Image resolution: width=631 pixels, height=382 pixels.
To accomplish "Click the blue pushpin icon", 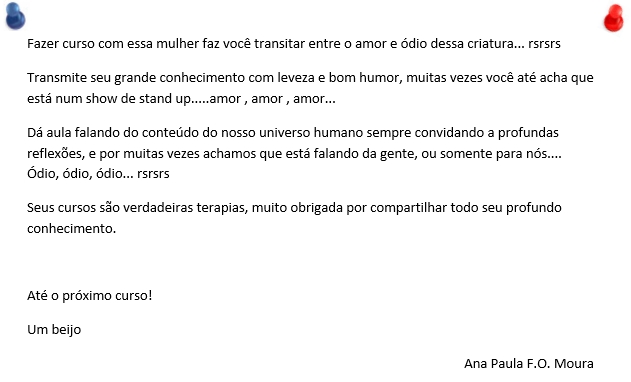I will coord(16,16).
